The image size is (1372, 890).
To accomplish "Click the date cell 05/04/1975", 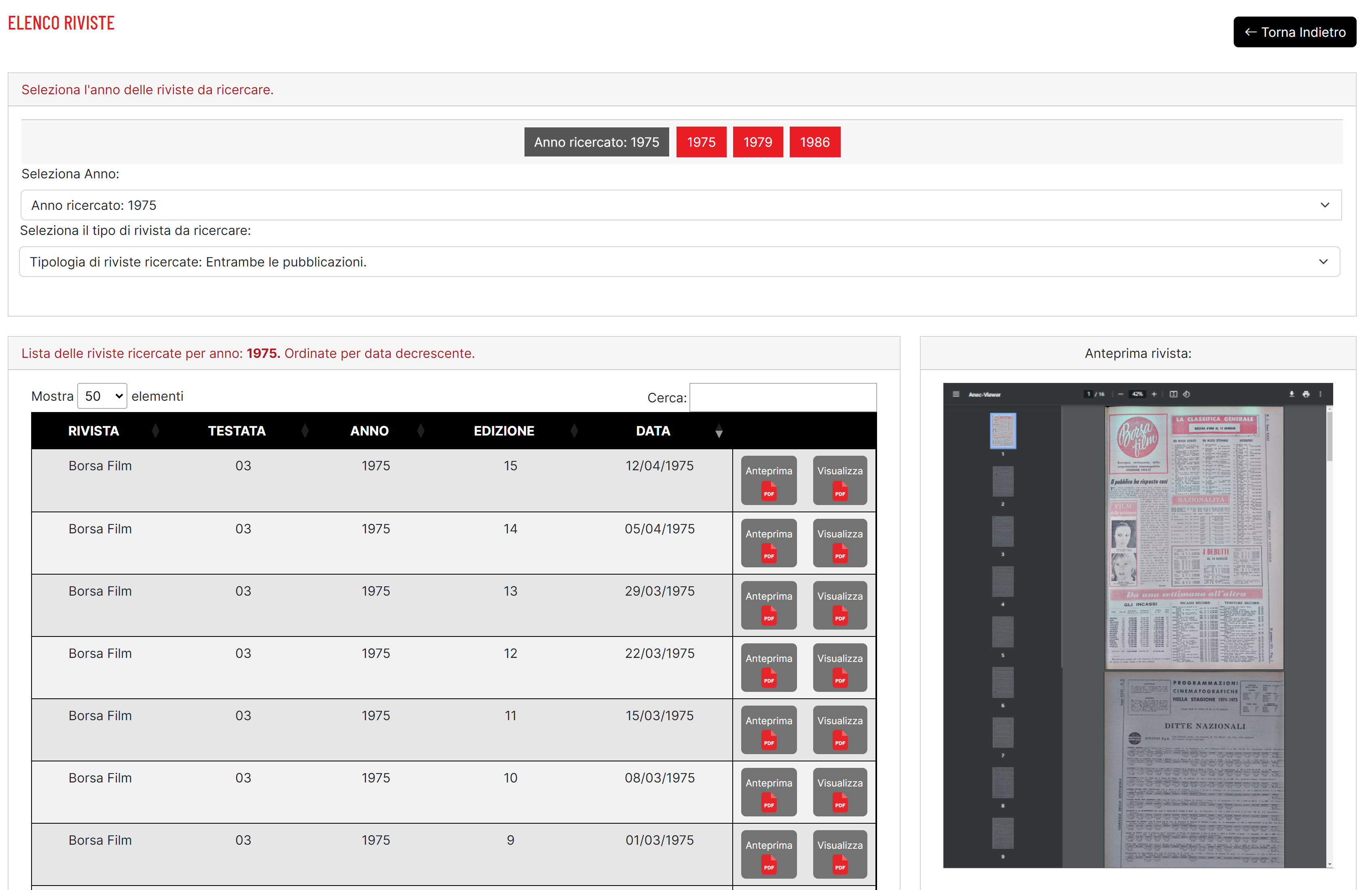I will (660, 529).
